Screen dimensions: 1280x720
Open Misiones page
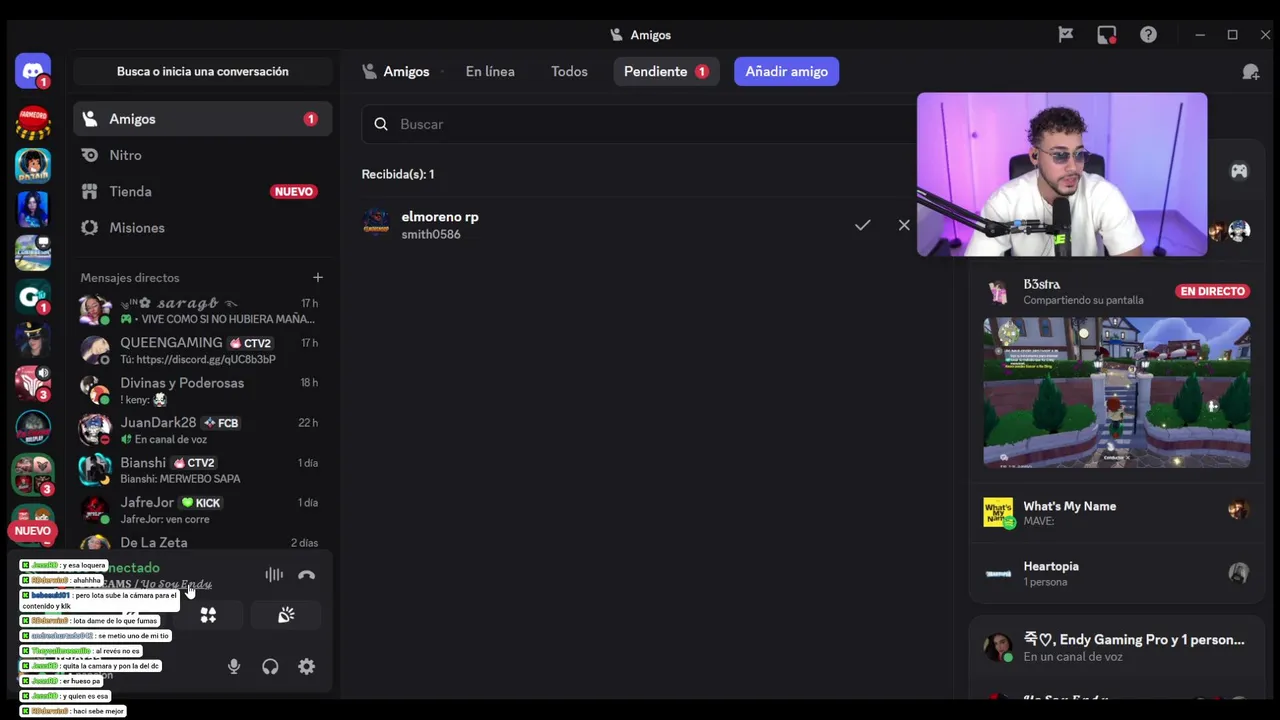tap(202, 227)
